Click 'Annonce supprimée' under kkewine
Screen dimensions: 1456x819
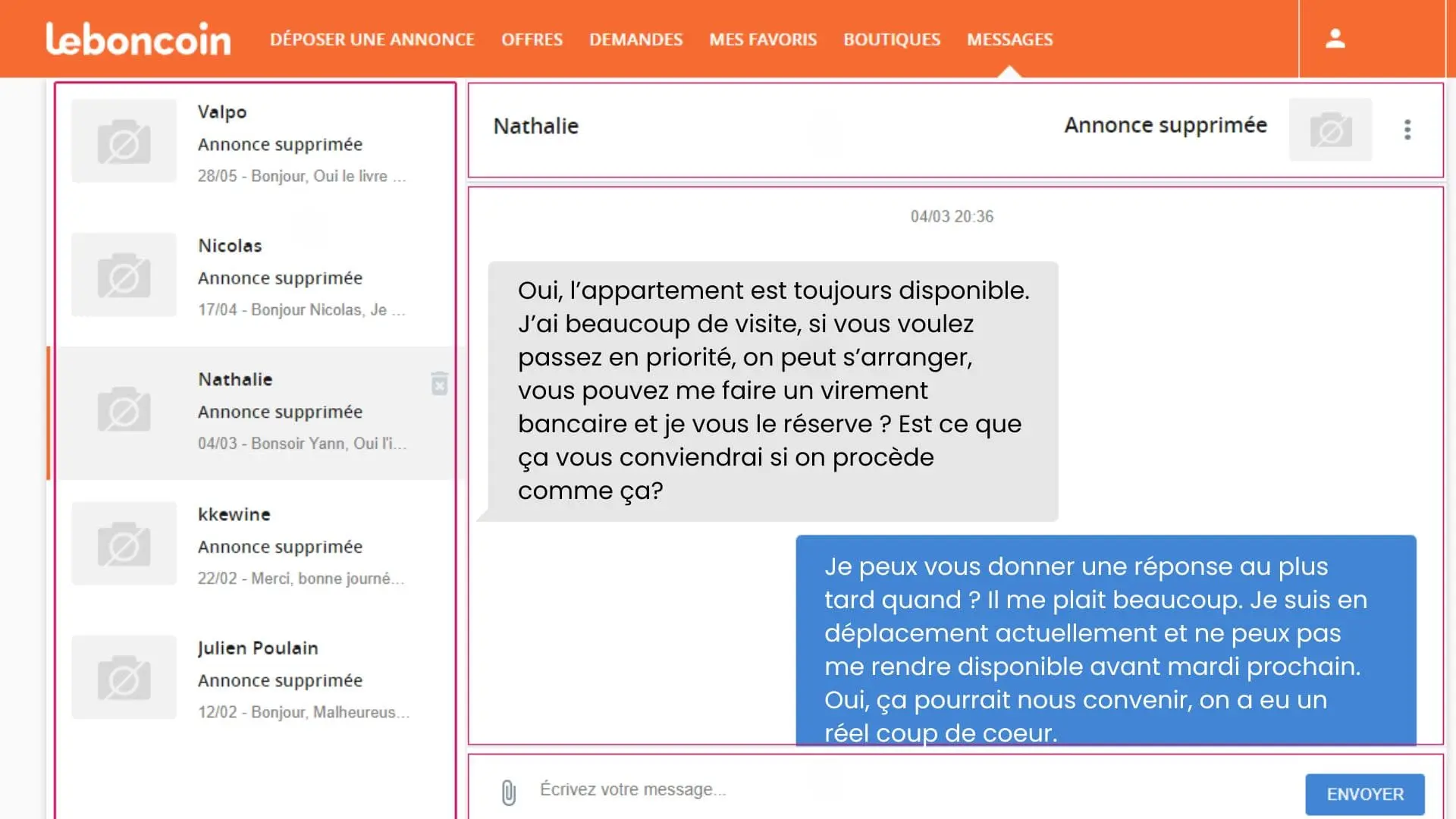[x=280, y=547]
